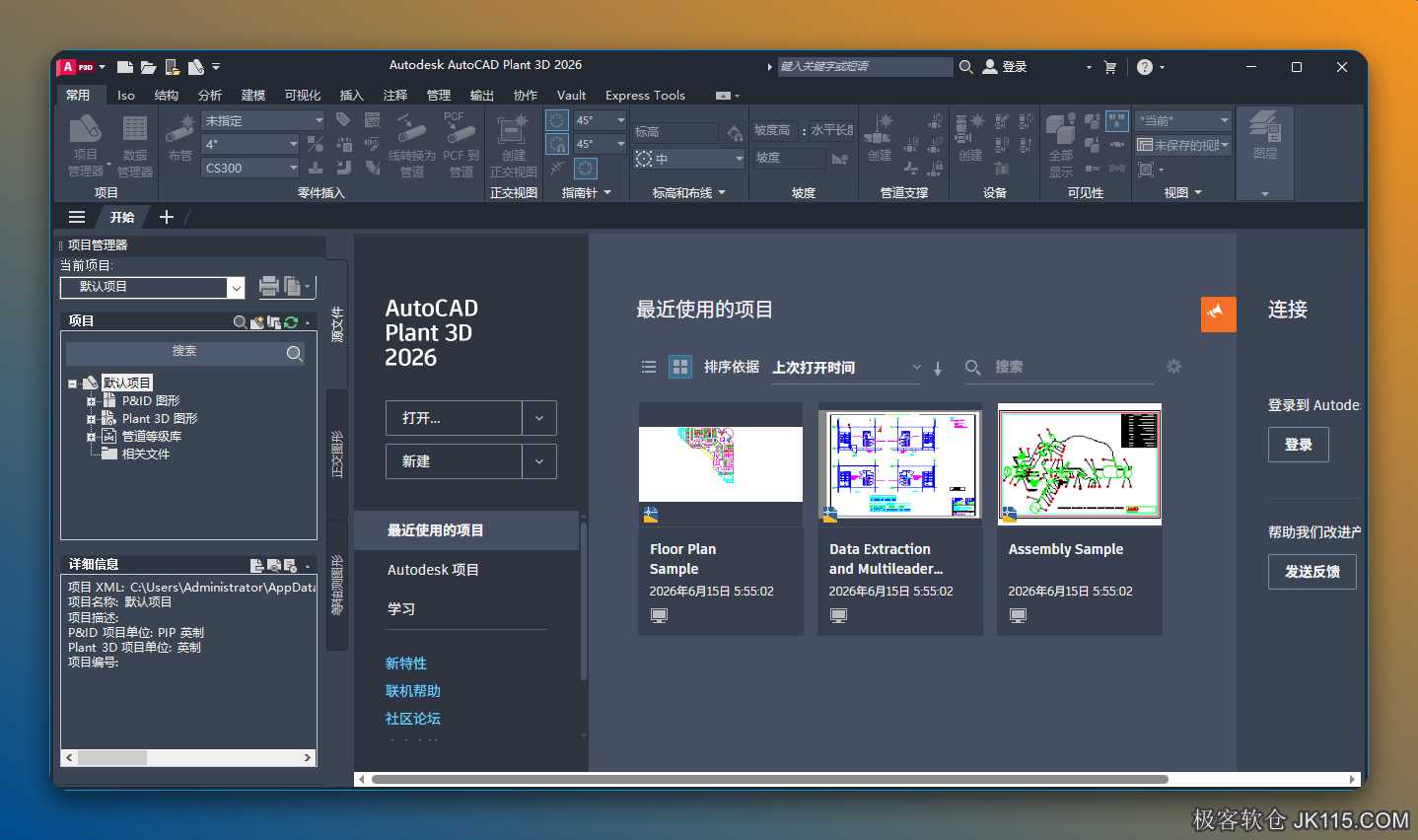Click the plus icon for new tab

pyautogui.click(x=167, y=217)
